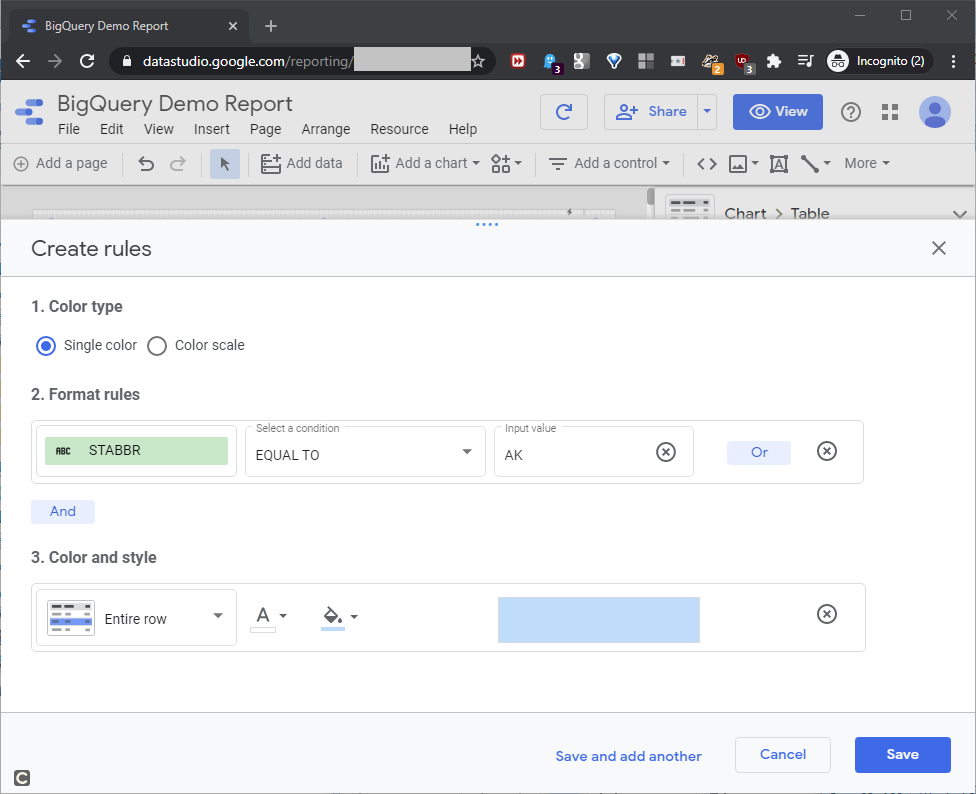
Task: Select Single color radio option
Action: 46,345
